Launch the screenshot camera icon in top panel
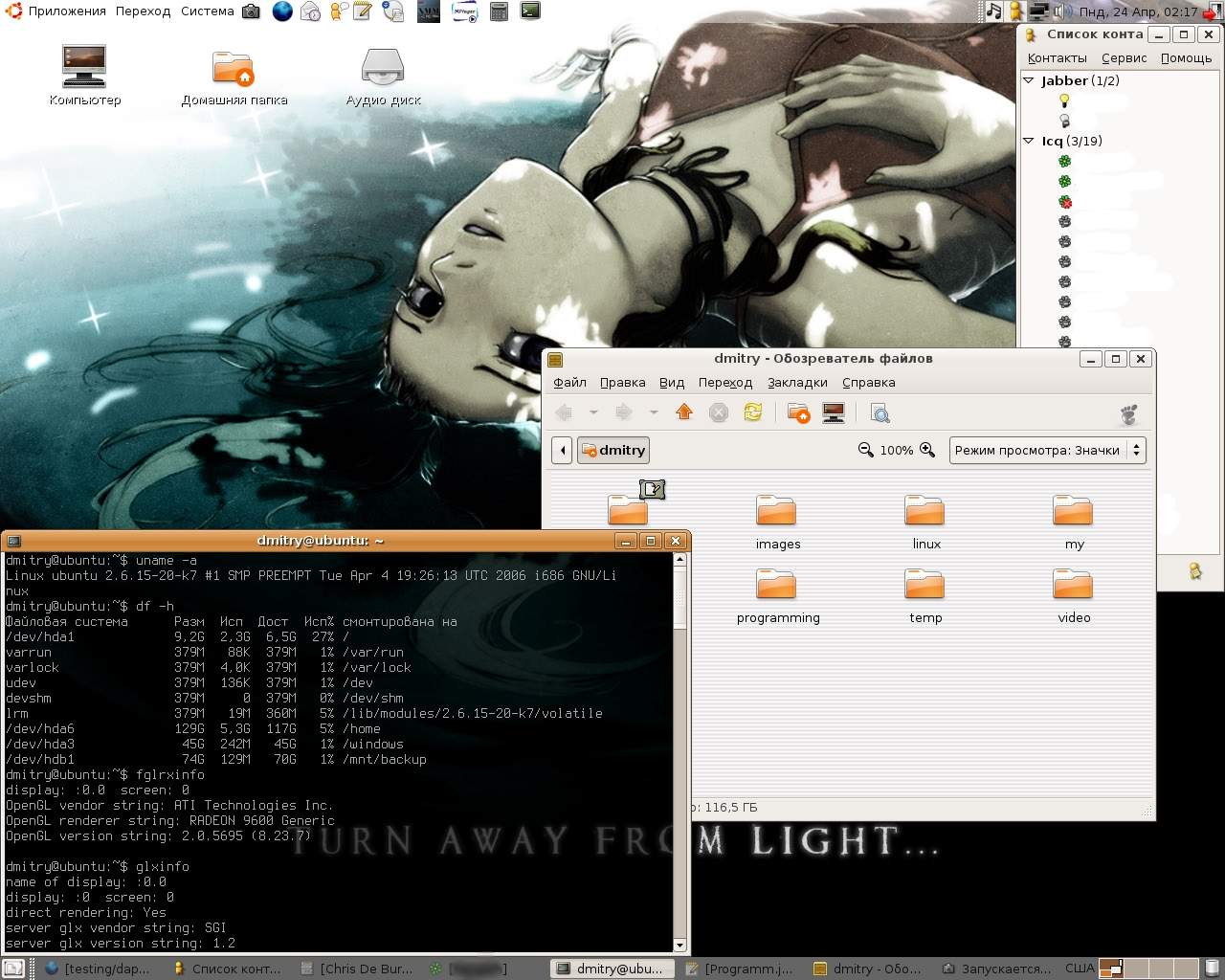1225x980 pixels. point(251,11)
